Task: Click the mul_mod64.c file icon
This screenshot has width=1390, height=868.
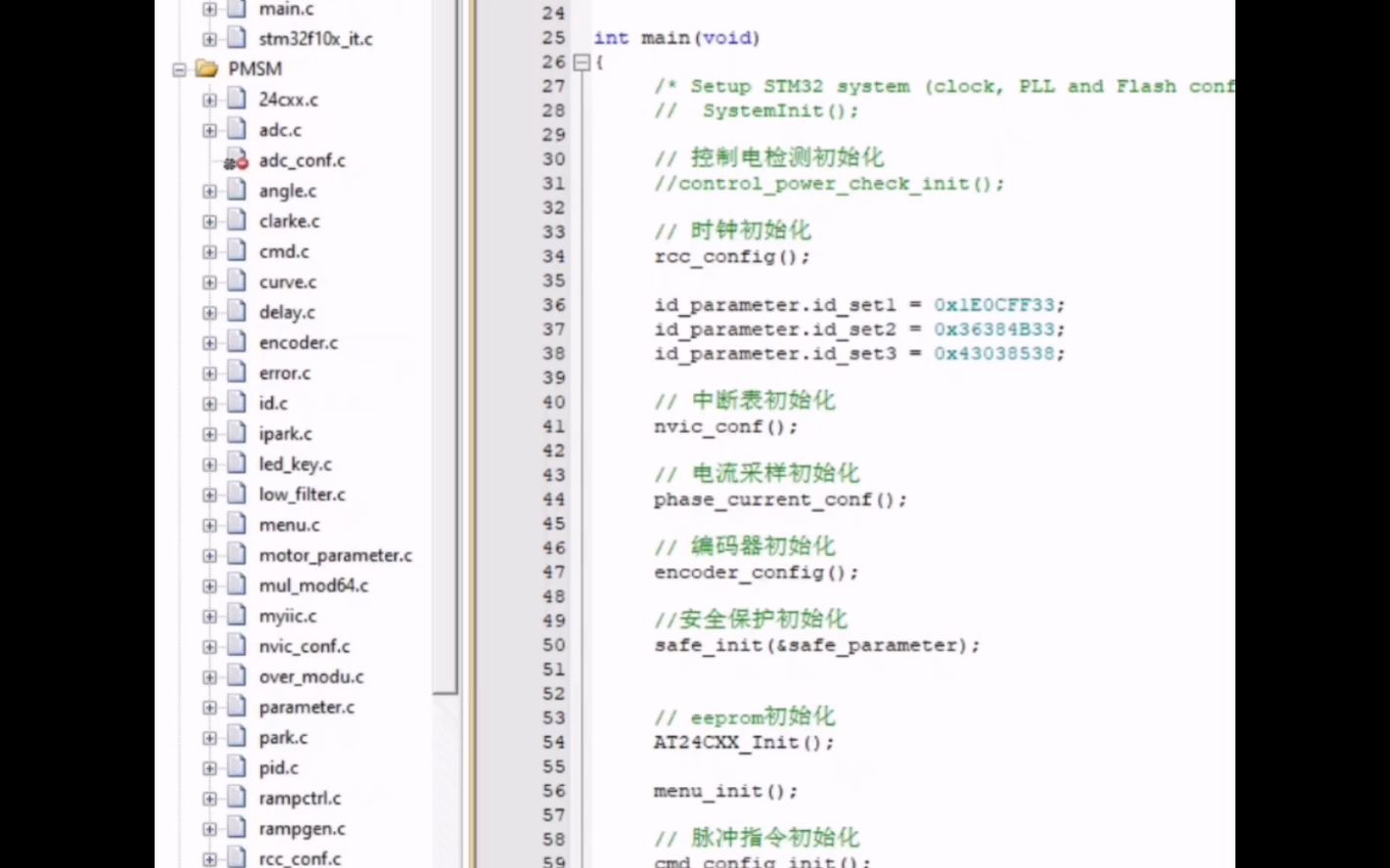Action: click(x=237, y=584)
